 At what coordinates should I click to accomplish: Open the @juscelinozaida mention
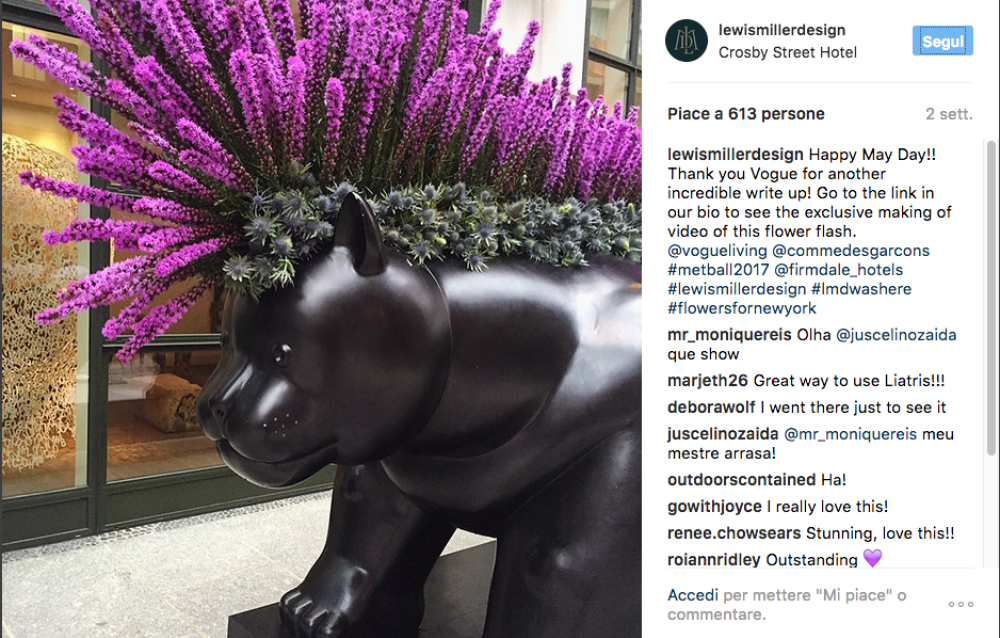(896, 335)
